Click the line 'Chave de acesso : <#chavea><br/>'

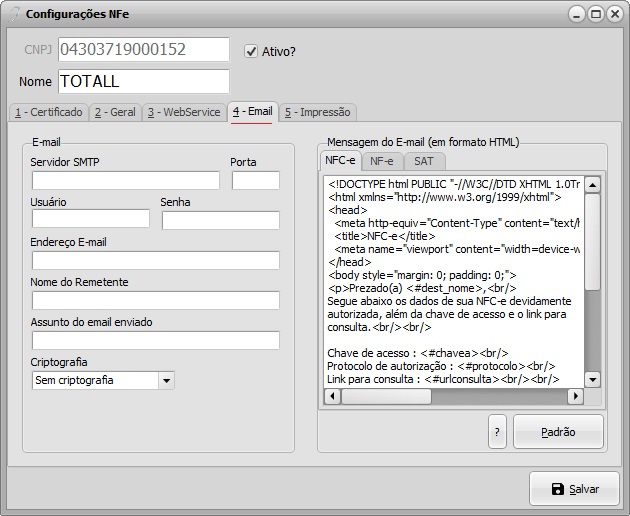418,353
